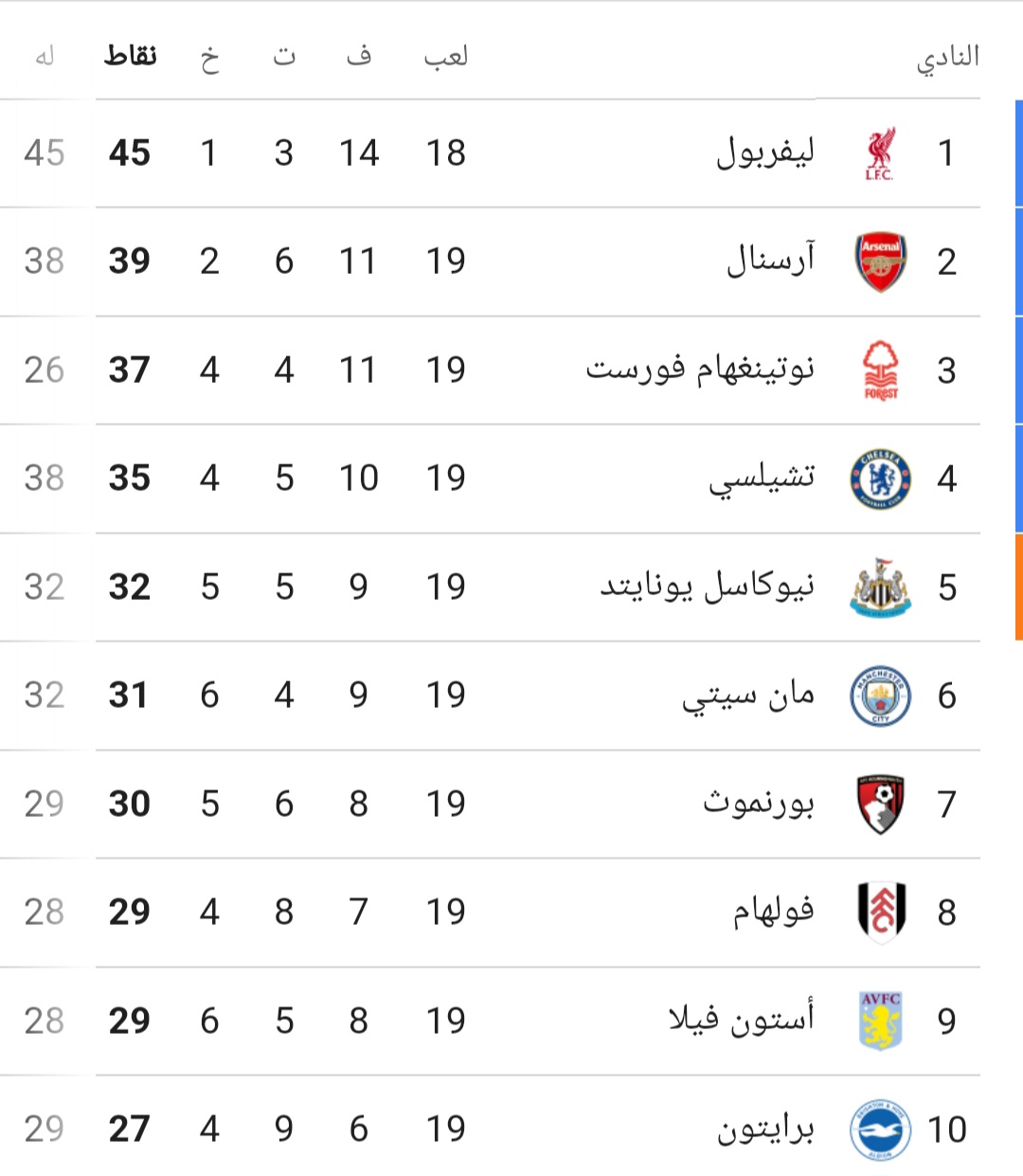Open the آرسنال team link
The image size is (1023, 1176).
[771, 259]
